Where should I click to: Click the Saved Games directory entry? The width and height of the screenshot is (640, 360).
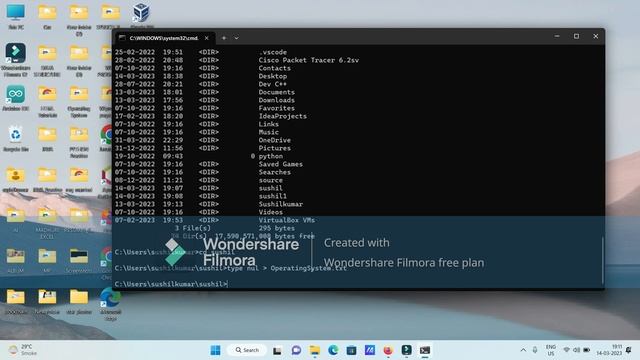[281, 164]
